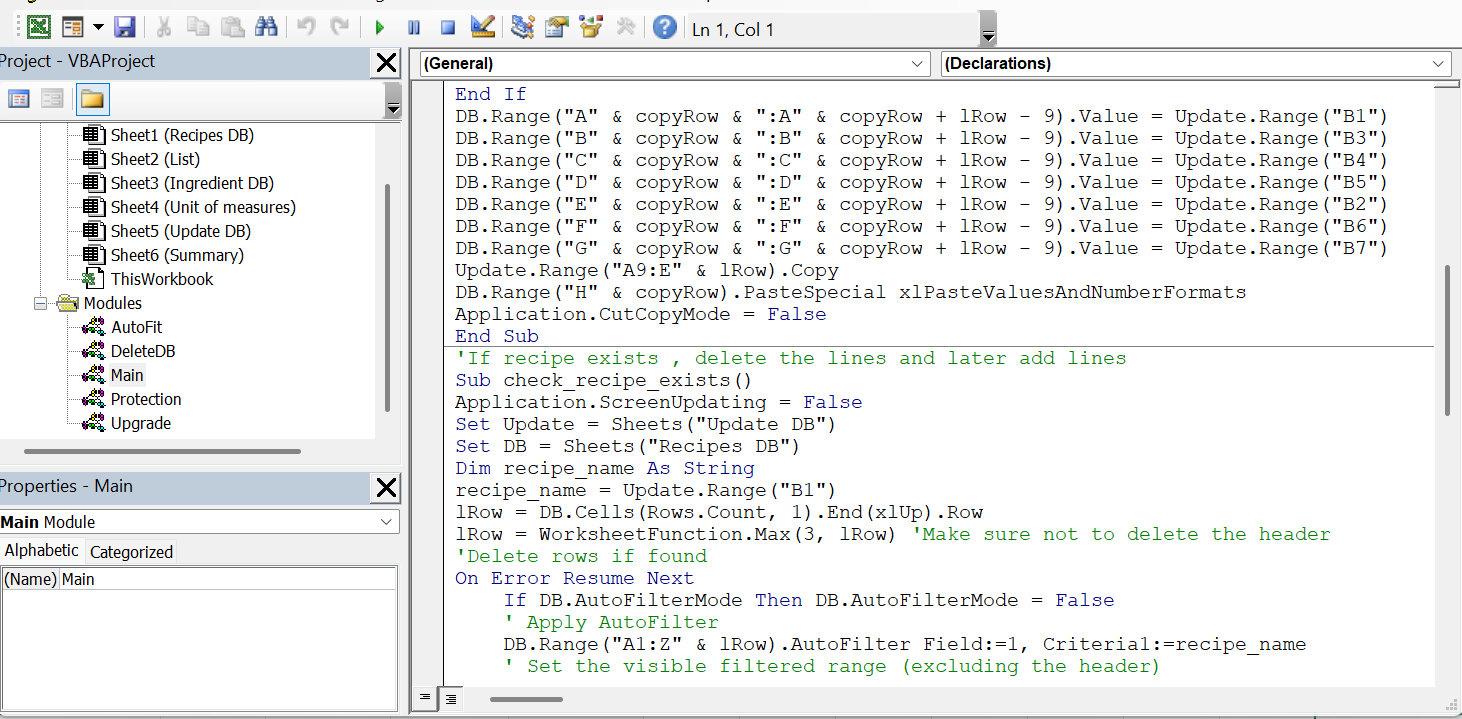Image resolution: width=1462 pixels, height=719 pixels.
Task: Open the (General) object dropdown
Action: (919, 64)
